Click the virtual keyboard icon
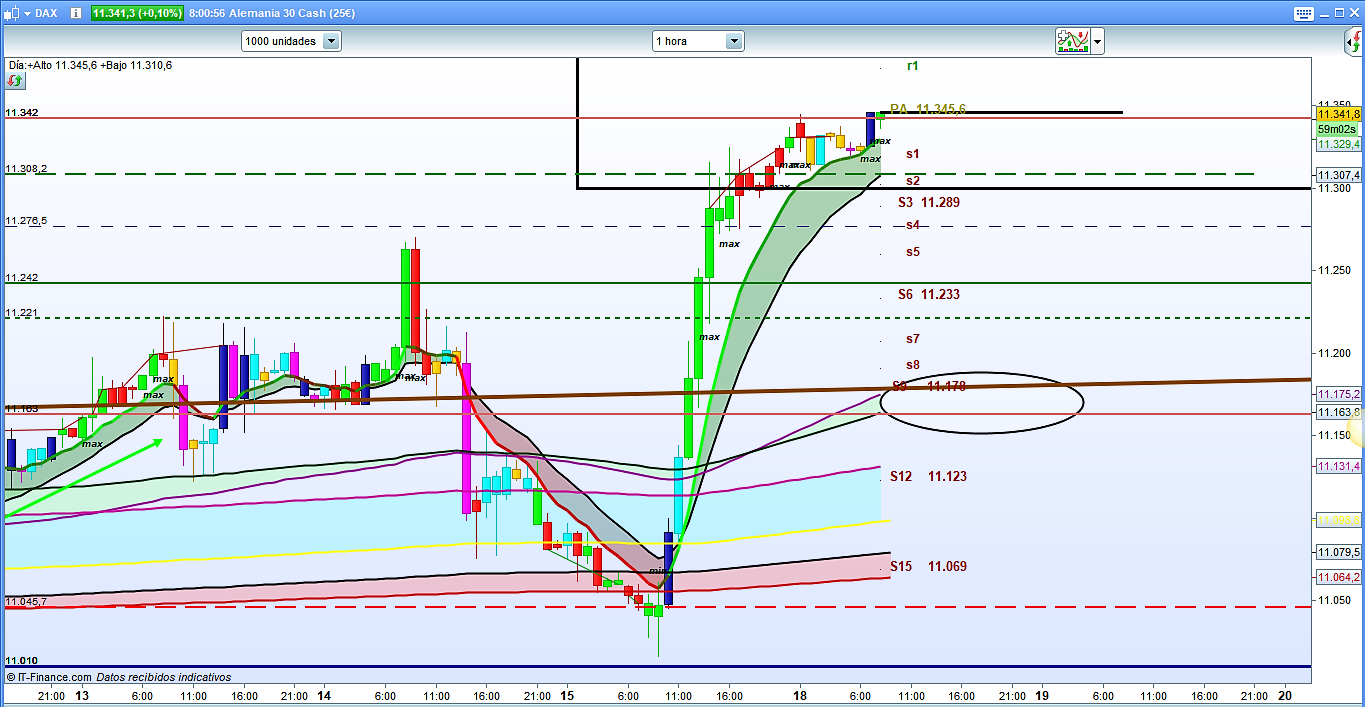 [x=1303, y=13]
